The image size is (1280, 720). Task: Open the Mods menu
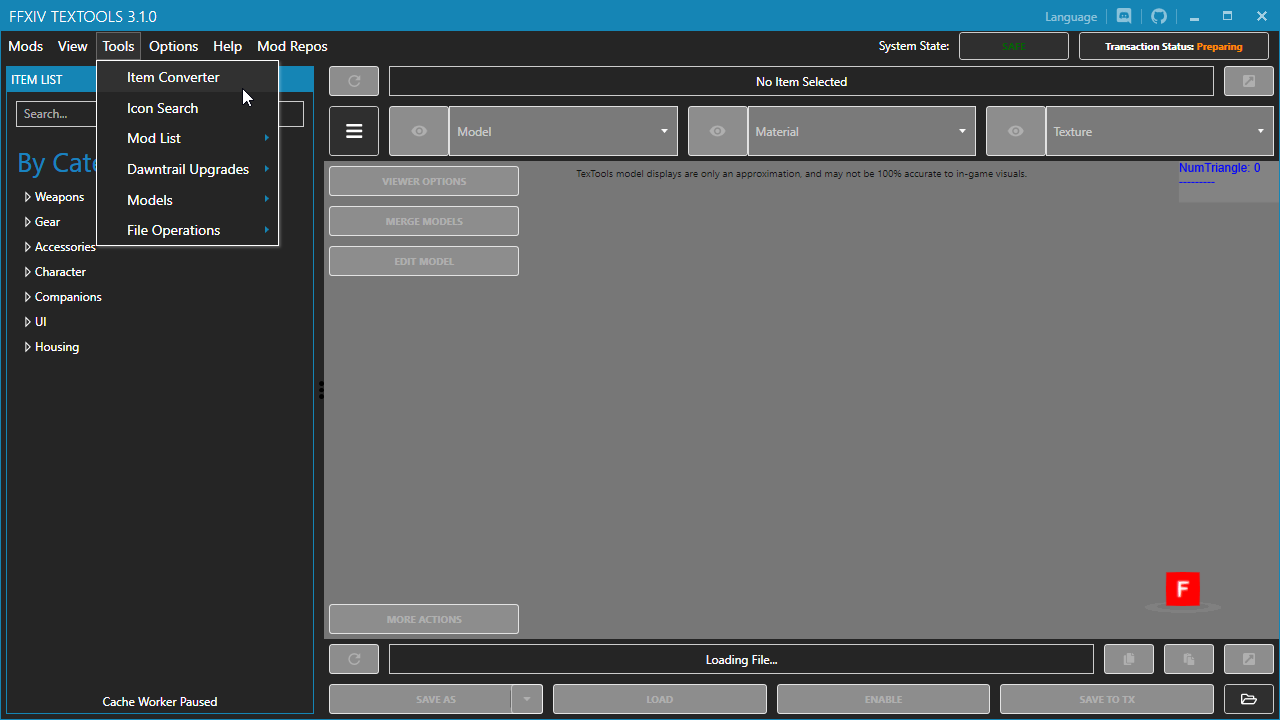(x=26, y=46)
